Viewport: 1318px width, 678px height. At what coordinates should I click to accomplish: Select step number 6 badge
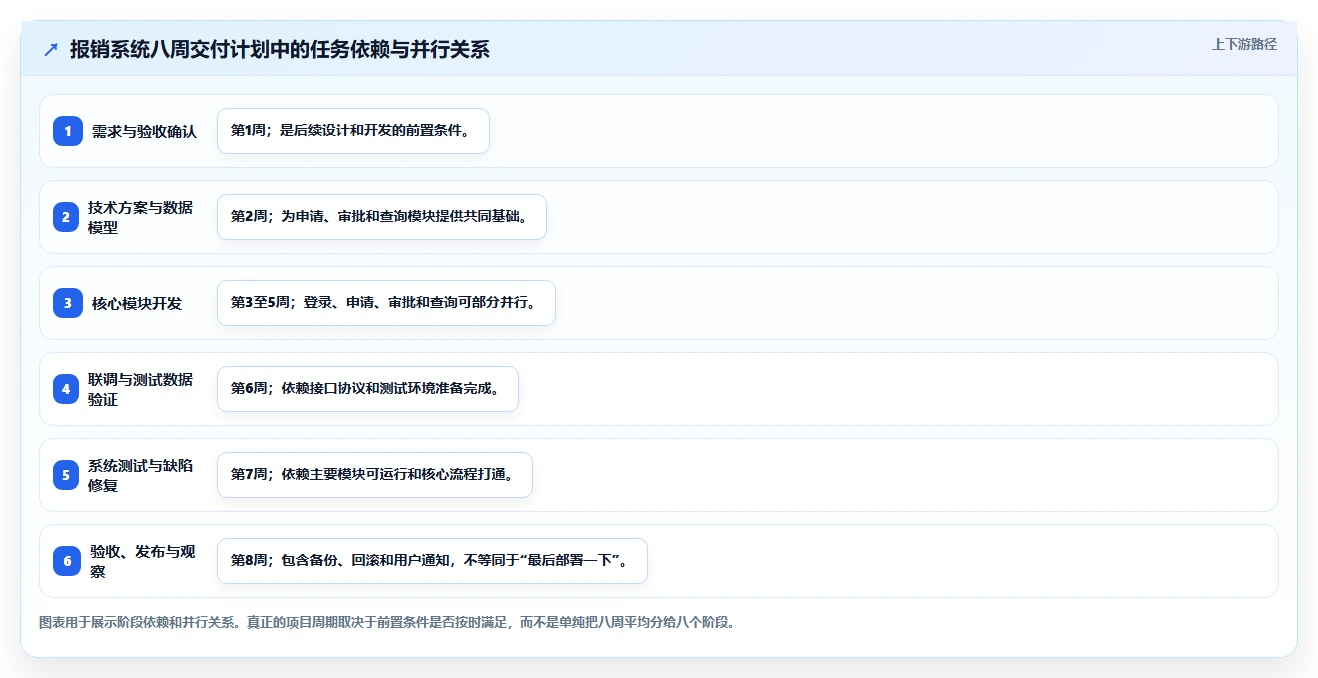67,561
